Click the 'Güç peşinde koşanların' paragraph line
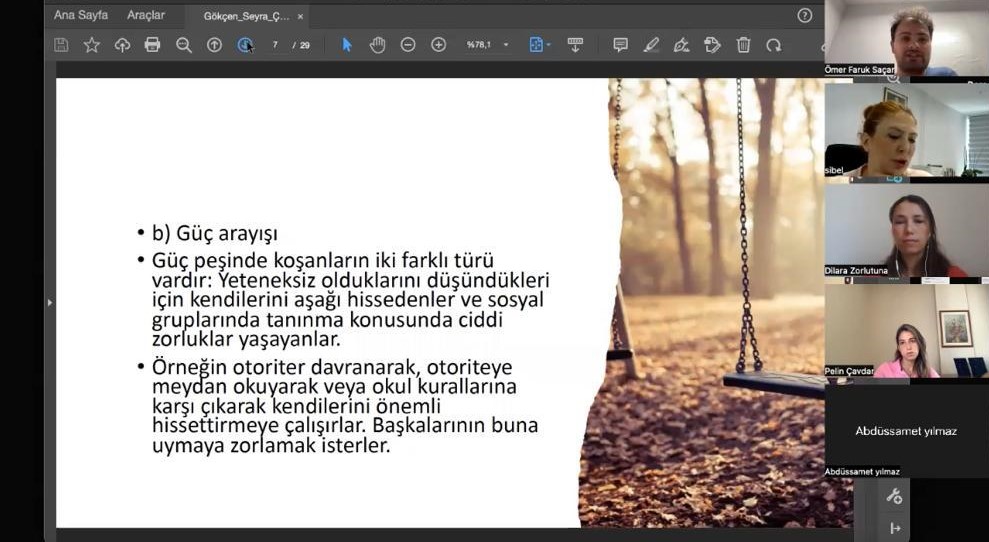Screen dimensions: 989x542 click(323, 260)
